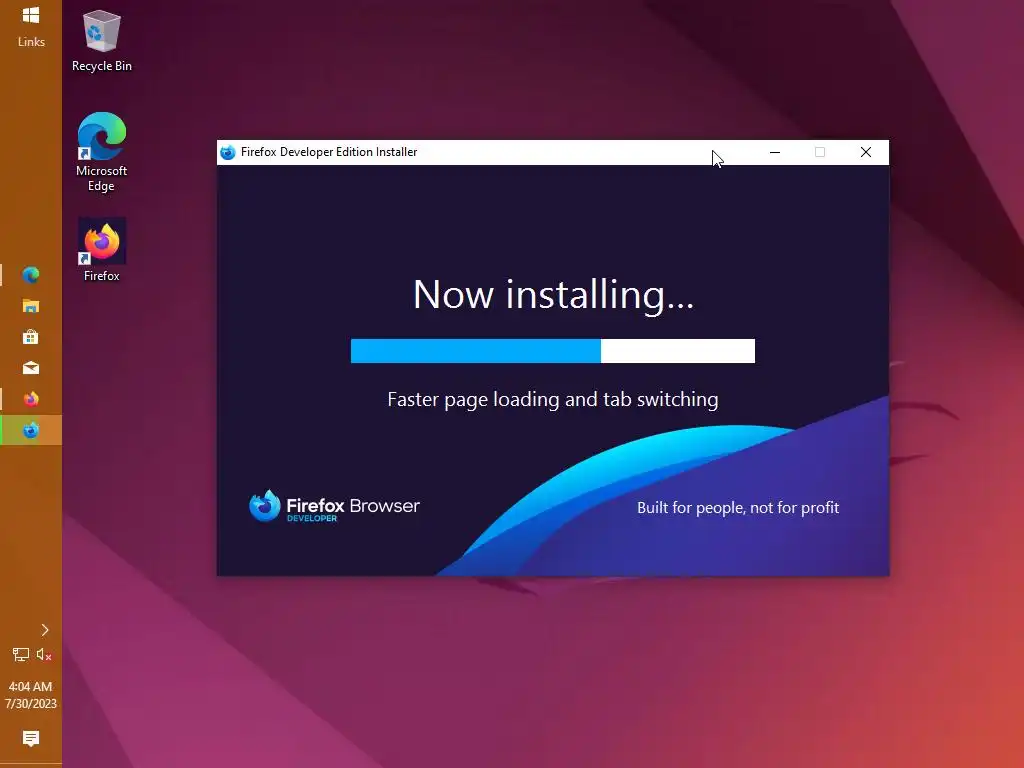Click the installer title bar Firefox icon
Screen dimensions: 1024x768
pyautogui.click(x=227, y=152)
